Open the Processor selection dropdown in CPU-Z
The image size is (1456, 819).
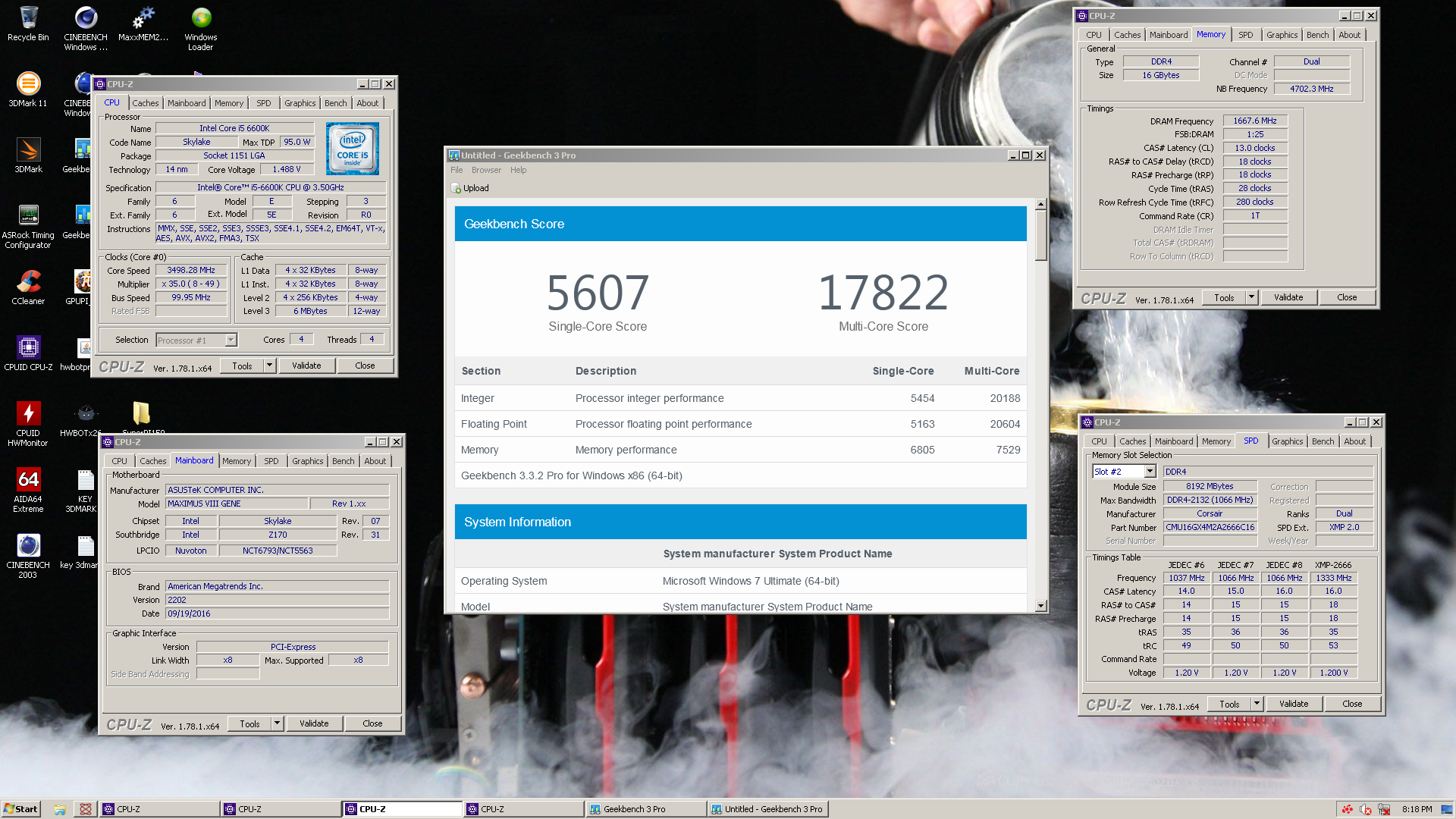[x=196, y=340]
